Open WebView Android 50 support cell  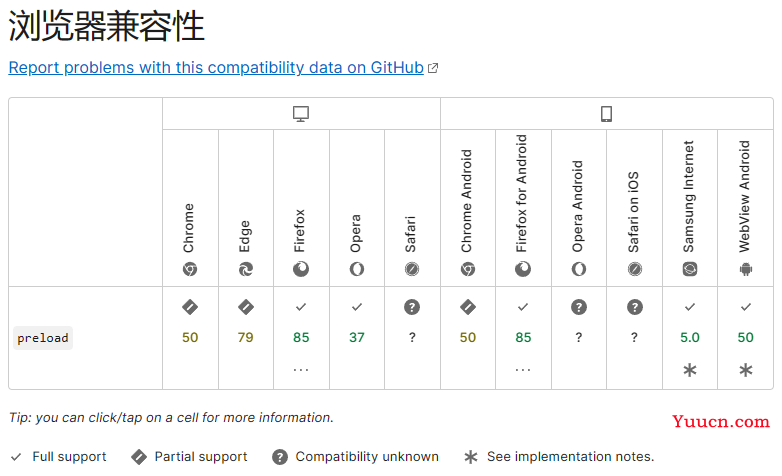coord(746,338)
